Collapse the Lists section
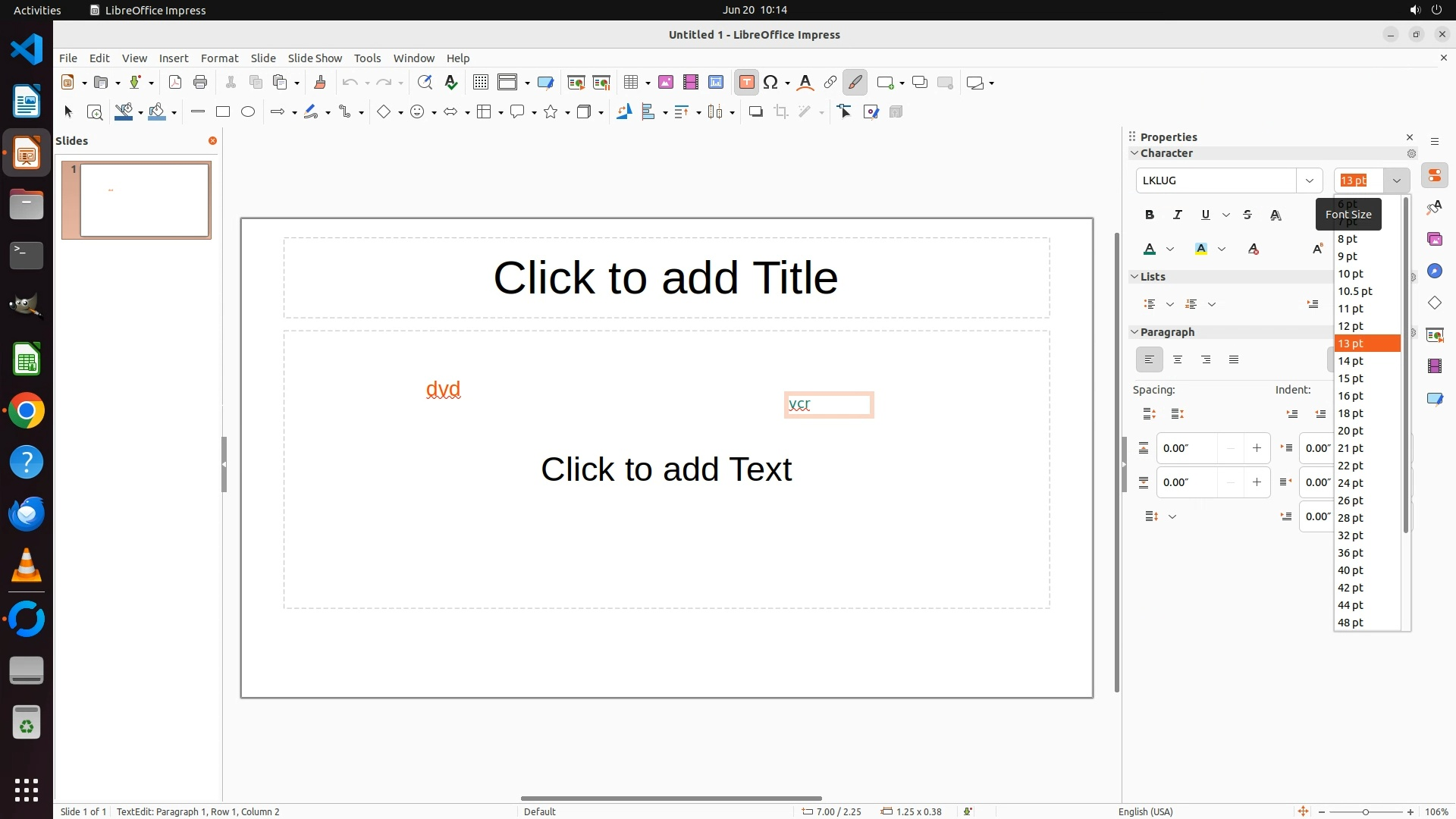Viewport: 1456px width, 819px height. tap(1134, 277)
